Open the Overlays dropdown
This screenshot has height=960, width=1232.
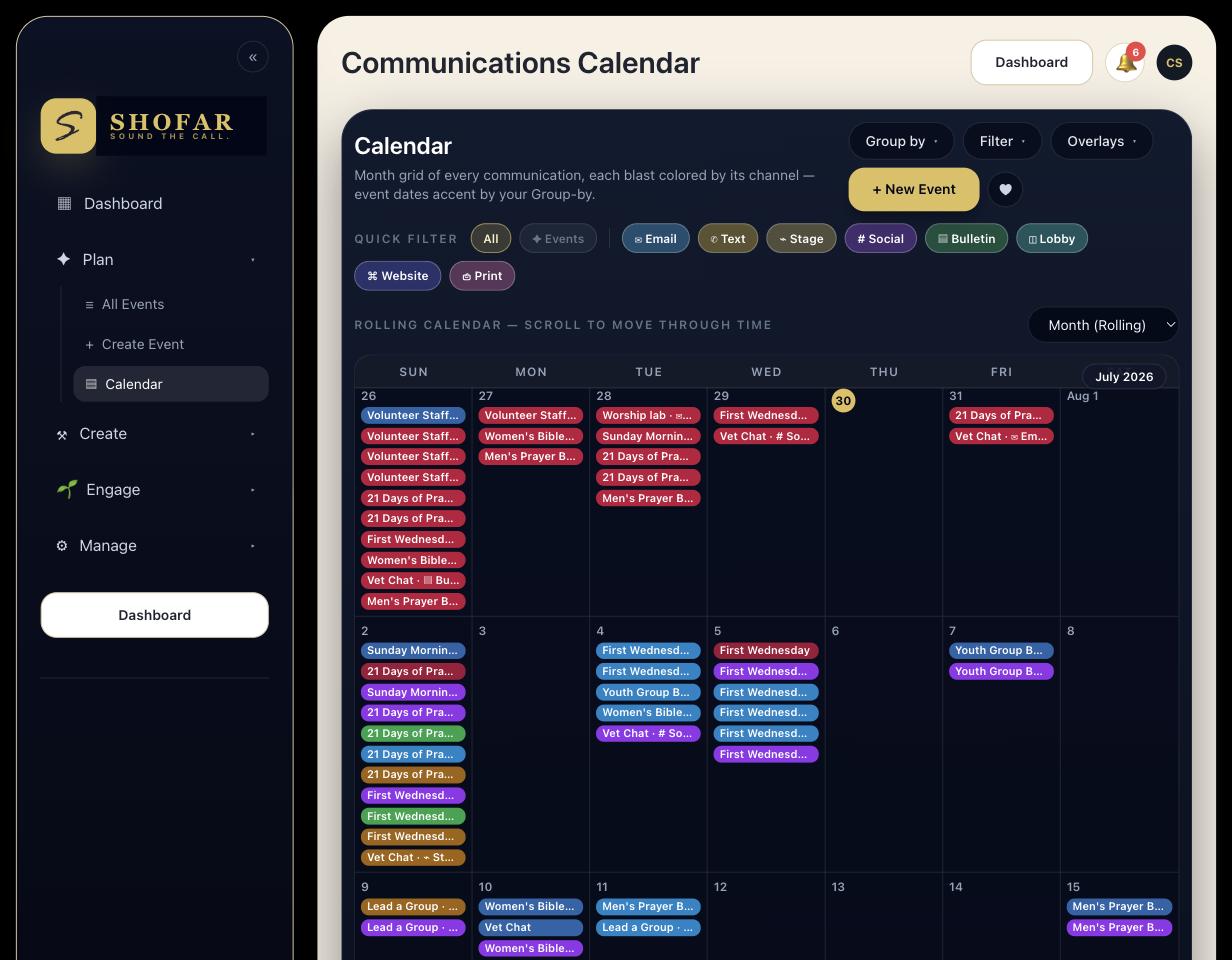(x=1102, y=141)
